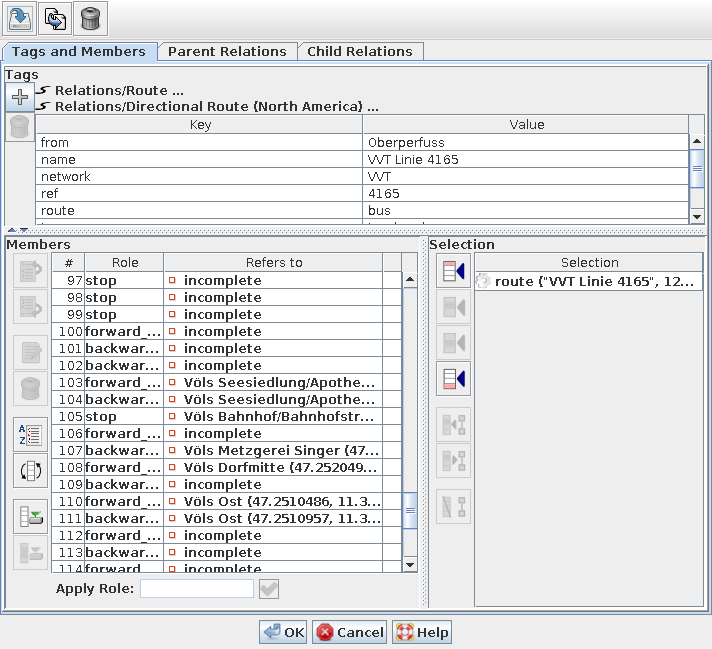Screen dimensions: 712x649
Task: Select member row Völs Bahnhof/Bahnhofstr
Action: pos(279,416)
